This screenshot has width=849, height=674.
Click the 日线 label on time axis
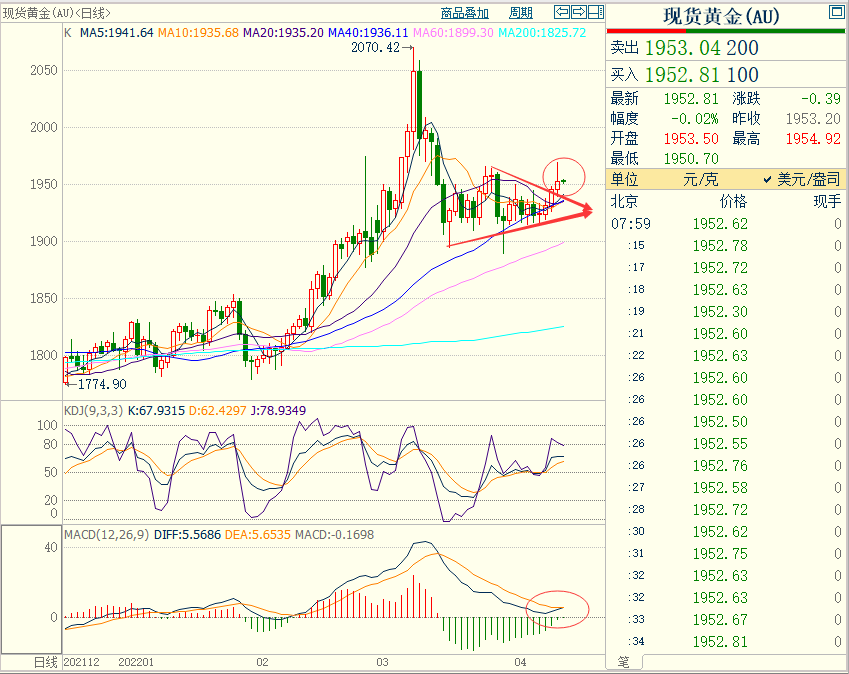[x=45, y=662]
